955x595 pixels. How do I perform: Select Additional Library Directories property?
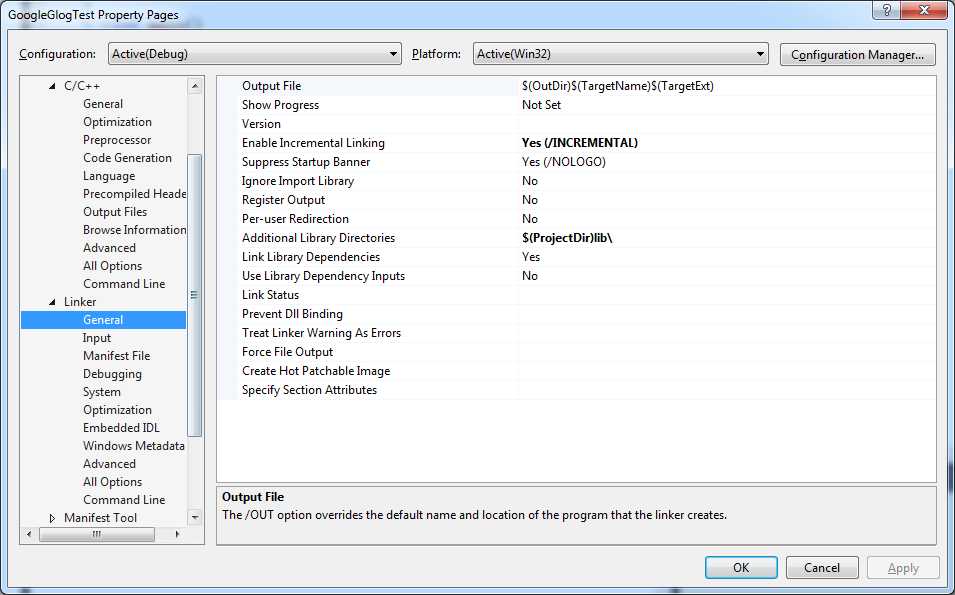tap(318, 238)
